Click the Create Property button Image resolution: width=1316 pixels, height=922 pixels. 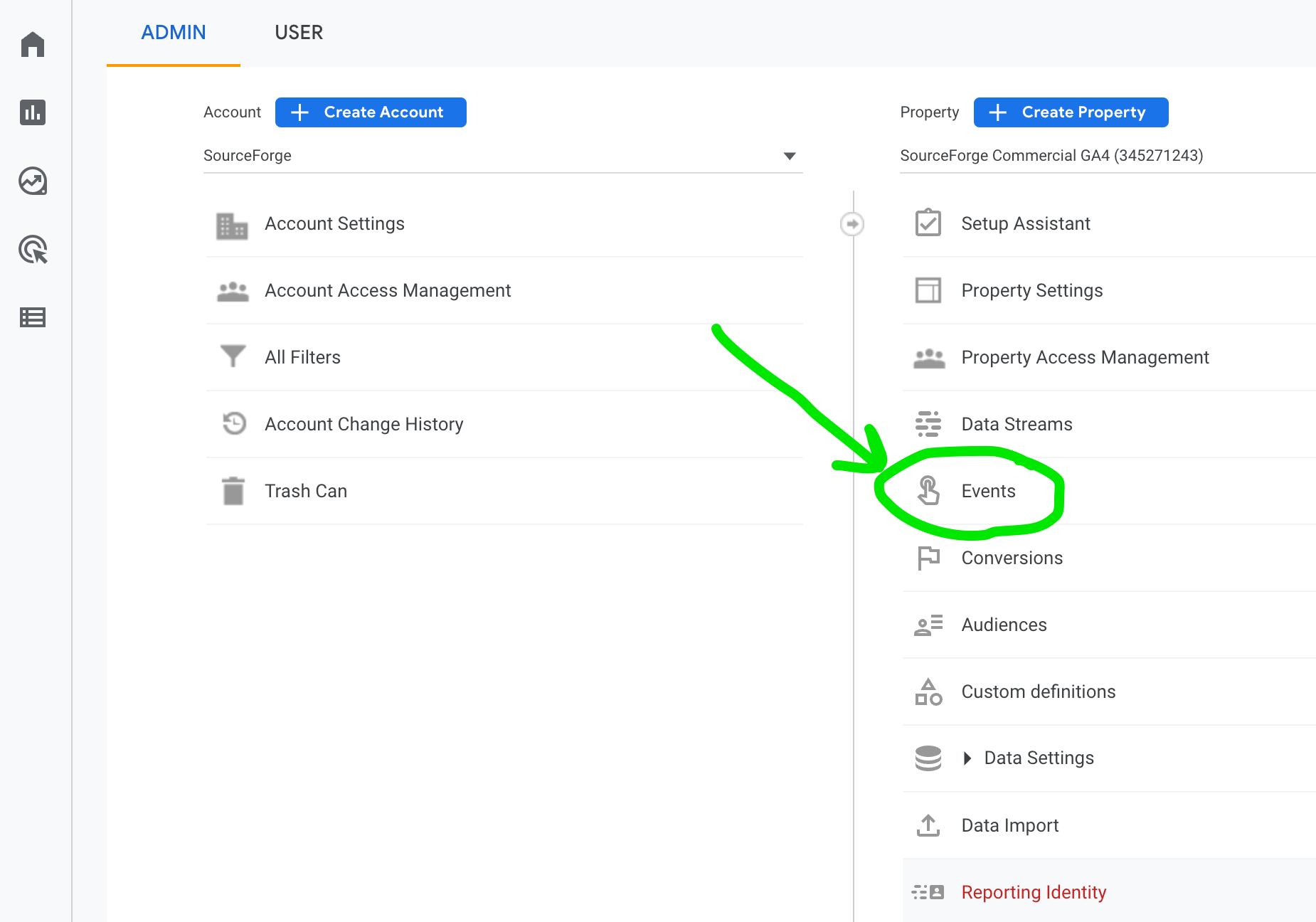click(x=1070, y=112)
